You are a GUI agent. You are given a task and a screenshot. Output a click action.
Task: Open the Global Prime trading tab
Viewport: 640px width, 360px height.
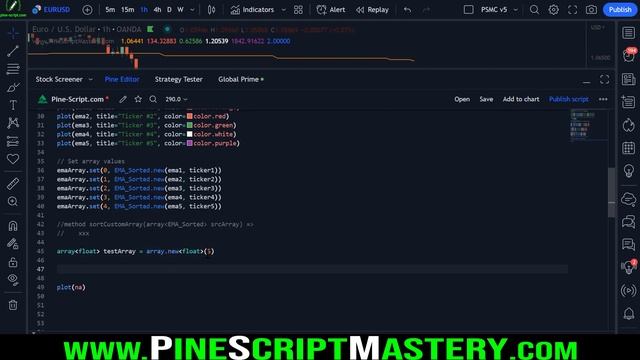240,79
